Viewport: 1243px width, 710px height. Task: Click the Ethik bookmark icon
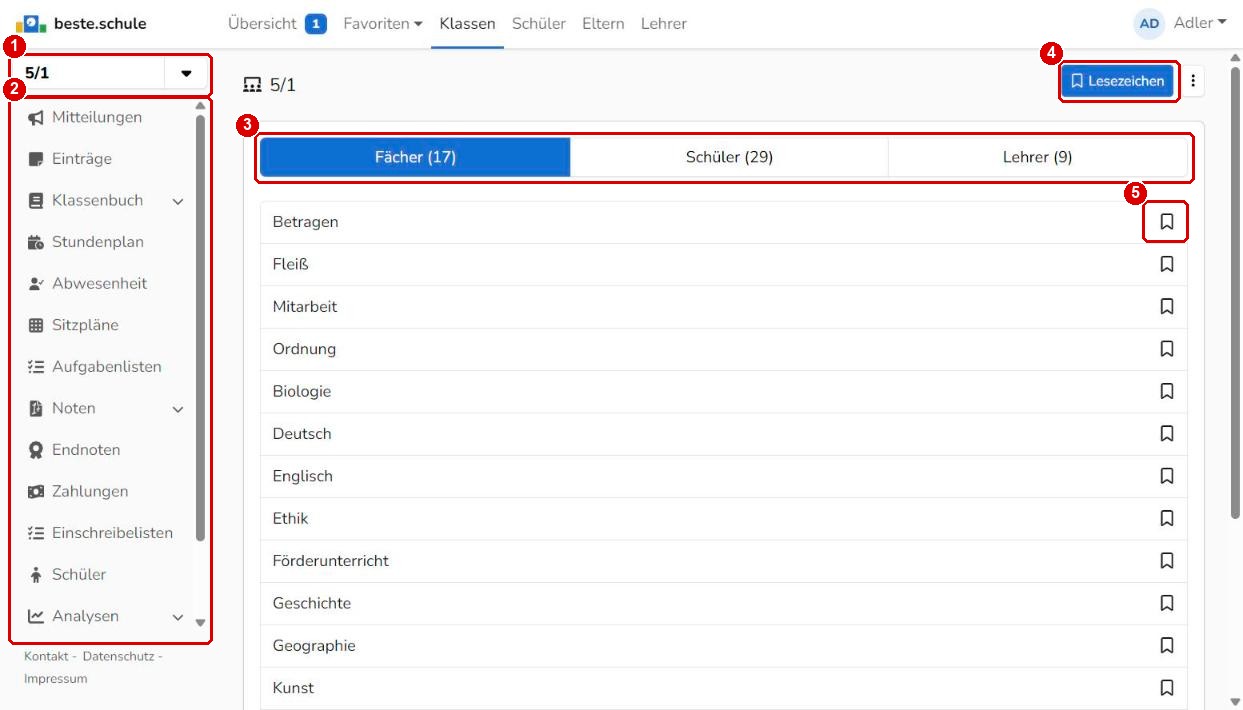[1166, 518]
